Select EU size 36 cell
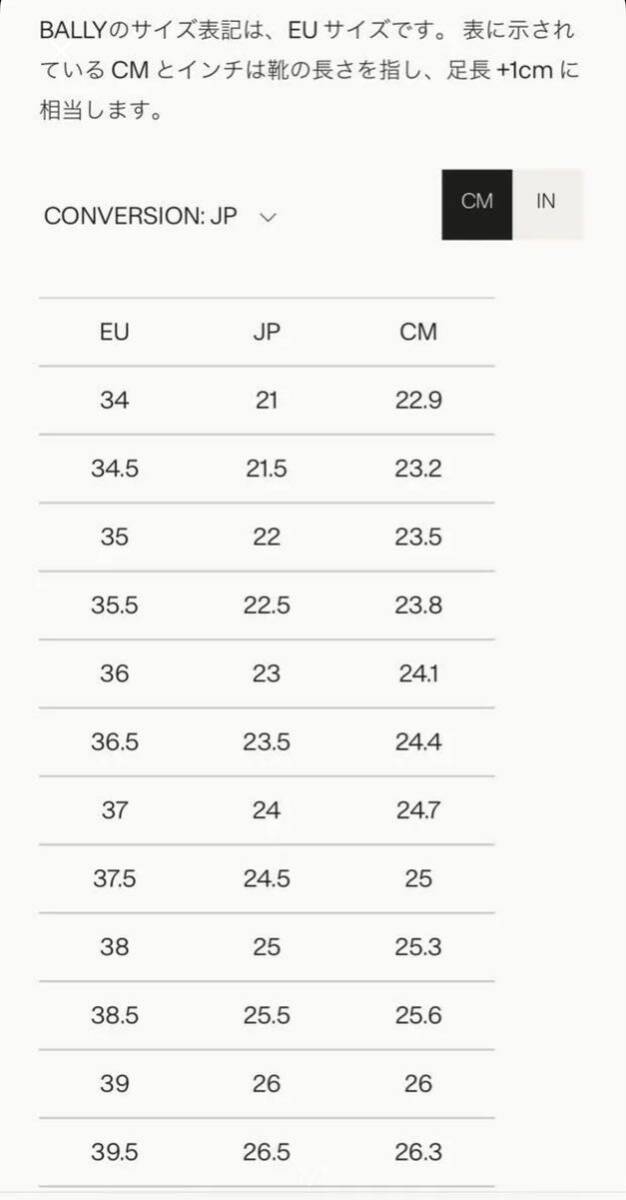This screenshot has width=626, height=1200. (x=115, y=673)
